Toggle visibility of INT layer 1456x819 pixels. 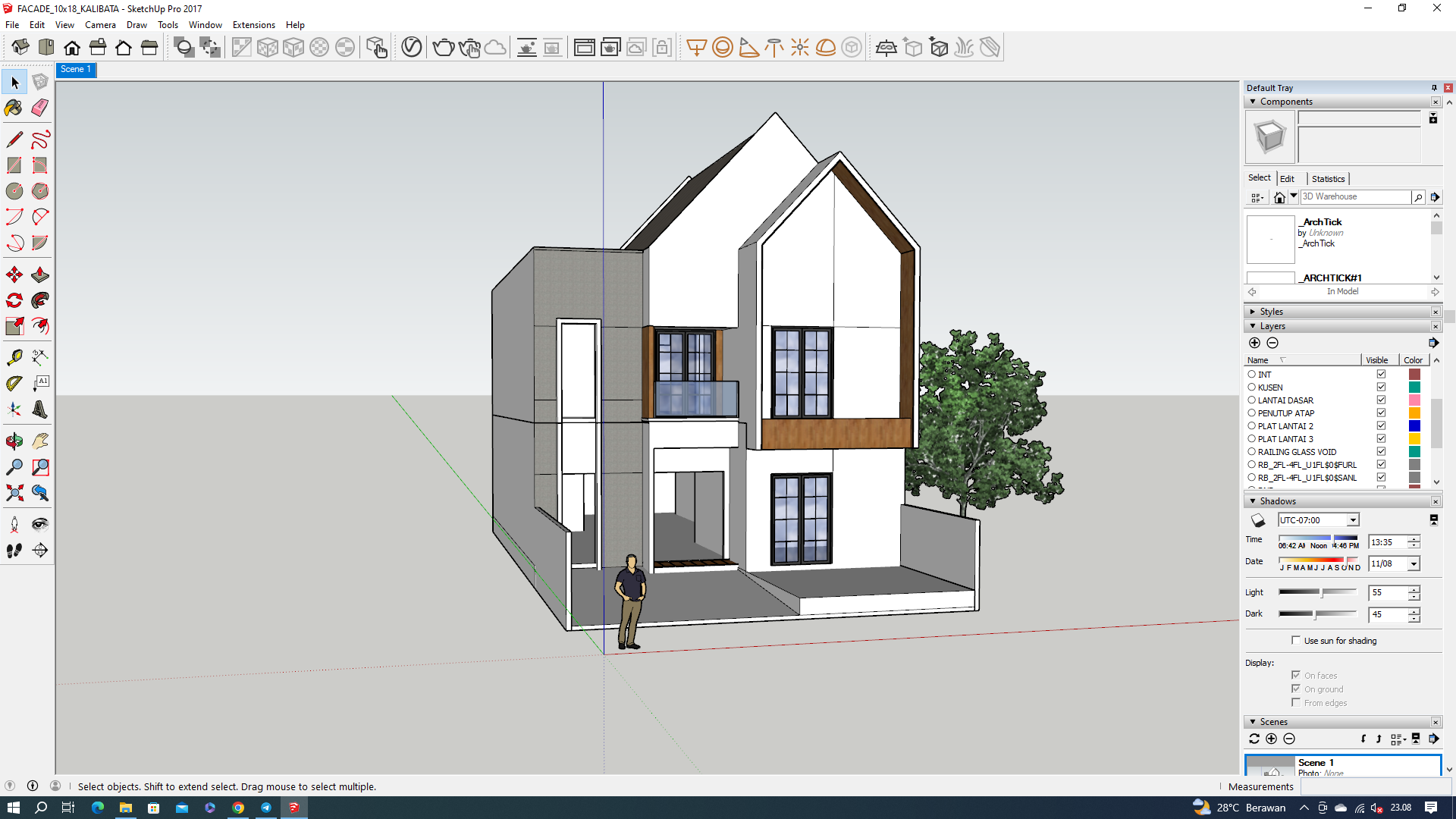click(x=1381, y=375)
